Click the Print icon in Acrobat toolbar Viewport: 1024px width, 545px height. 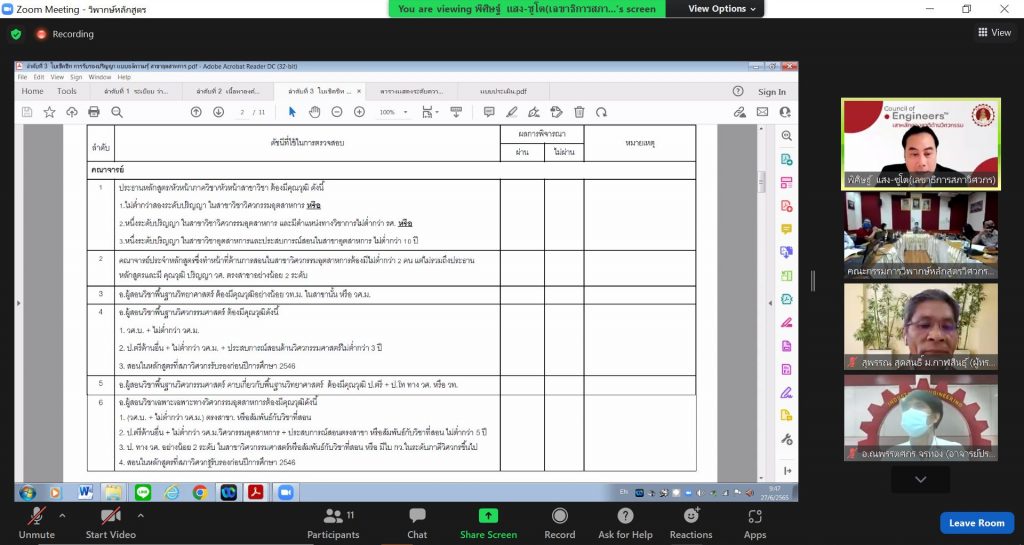pos(94,112)
